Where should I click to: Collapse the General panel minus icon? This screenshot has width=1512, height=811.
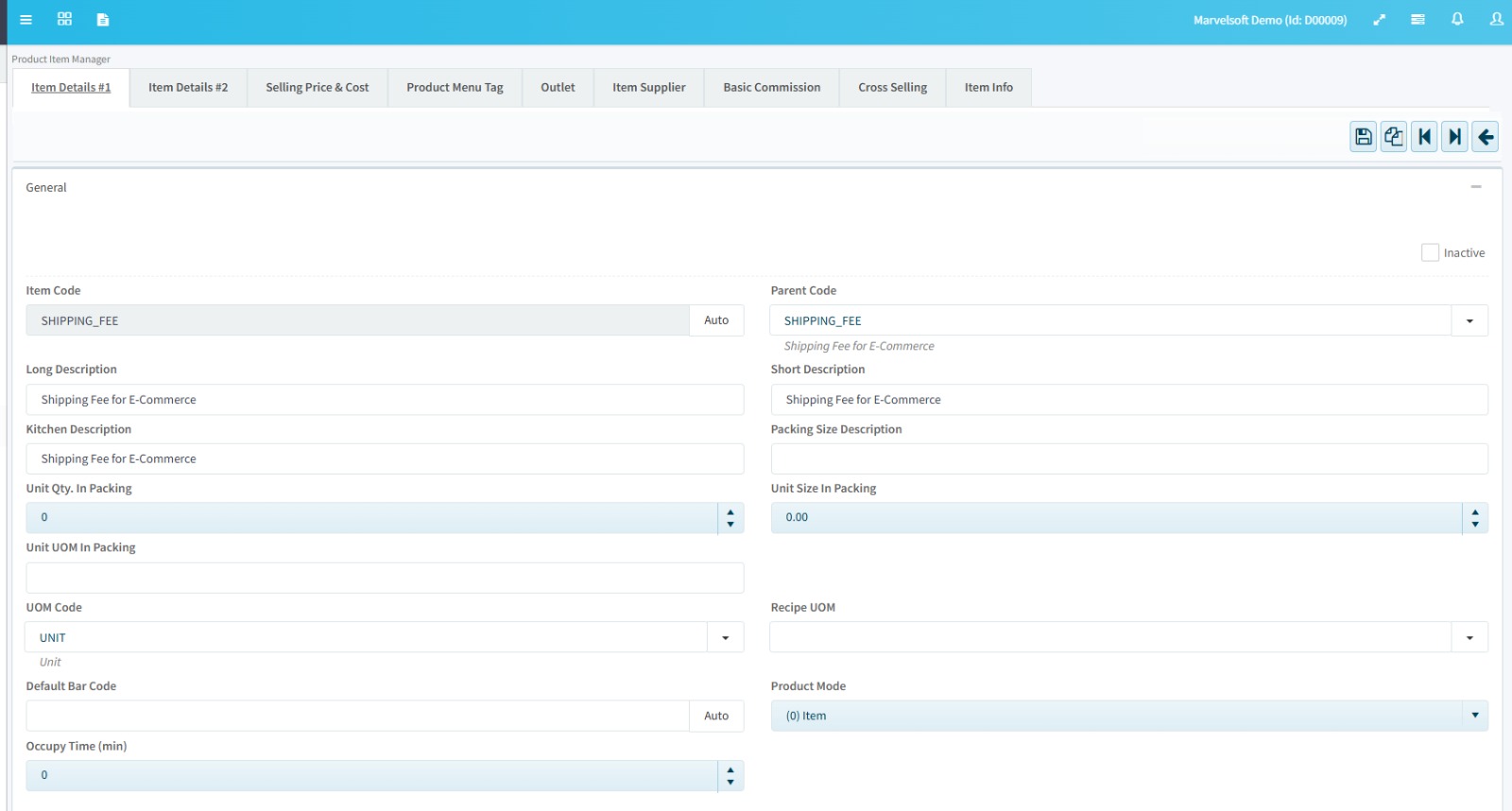(x=1476, y=187)
